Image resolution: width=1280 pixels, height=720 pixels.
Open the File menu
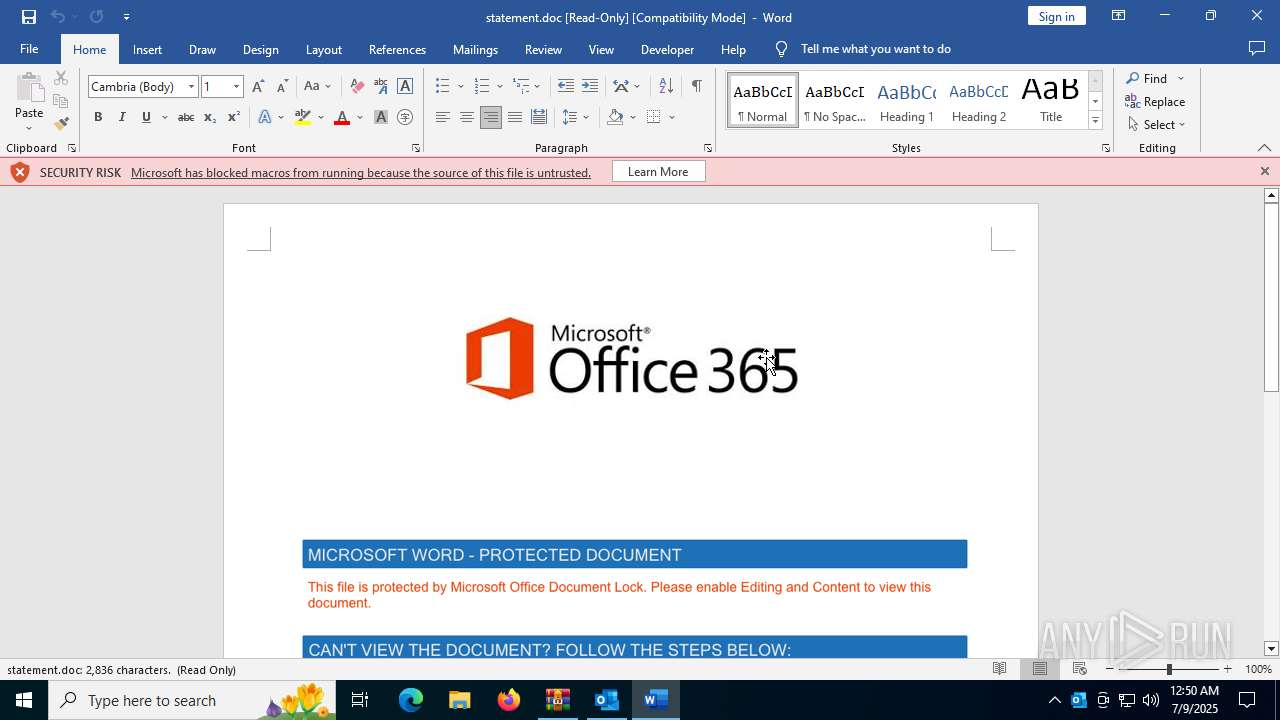(29, 49)
